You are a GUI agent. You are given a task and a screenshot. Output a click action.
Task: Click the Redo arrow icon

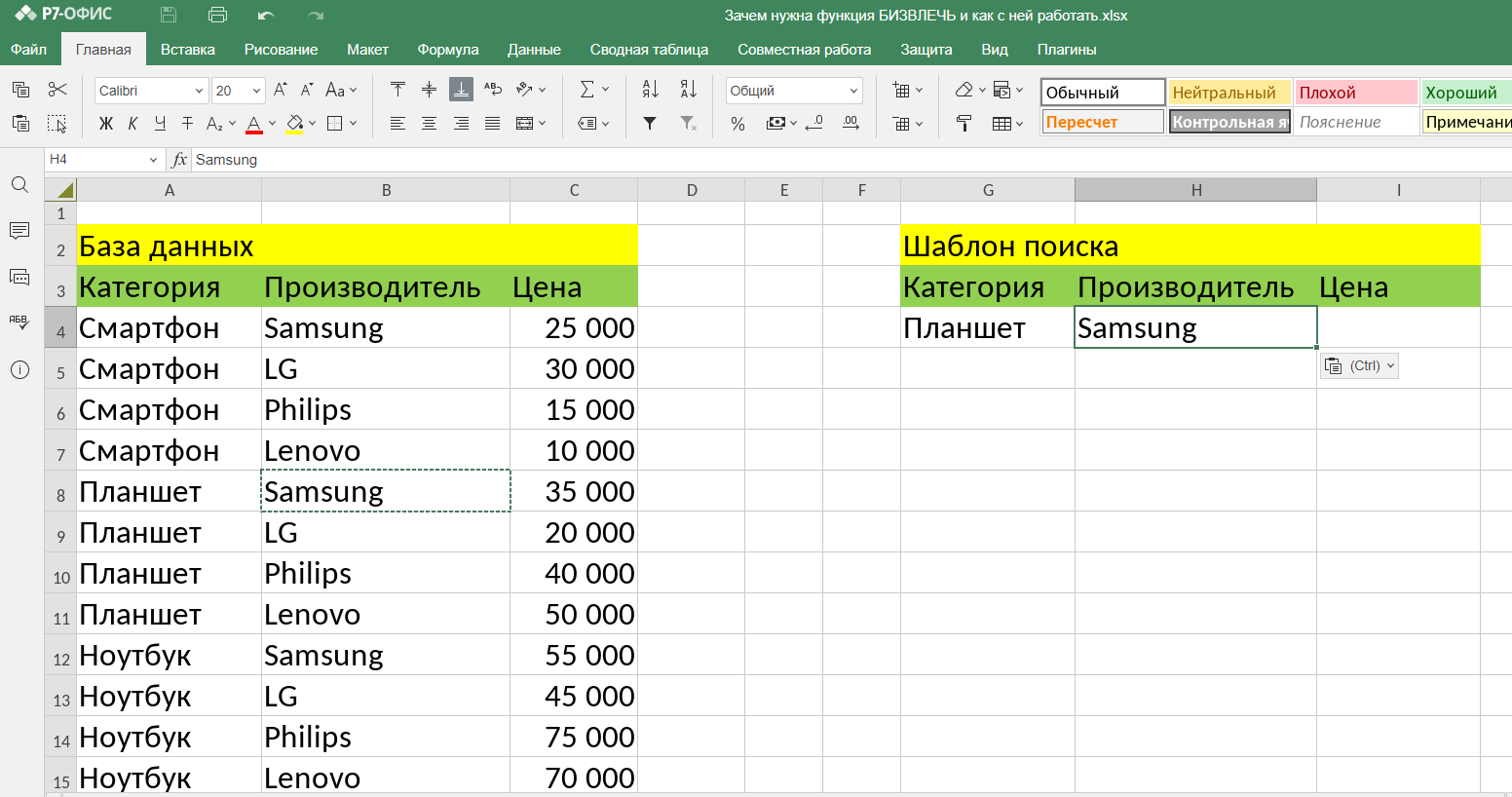tap(315, 15)
